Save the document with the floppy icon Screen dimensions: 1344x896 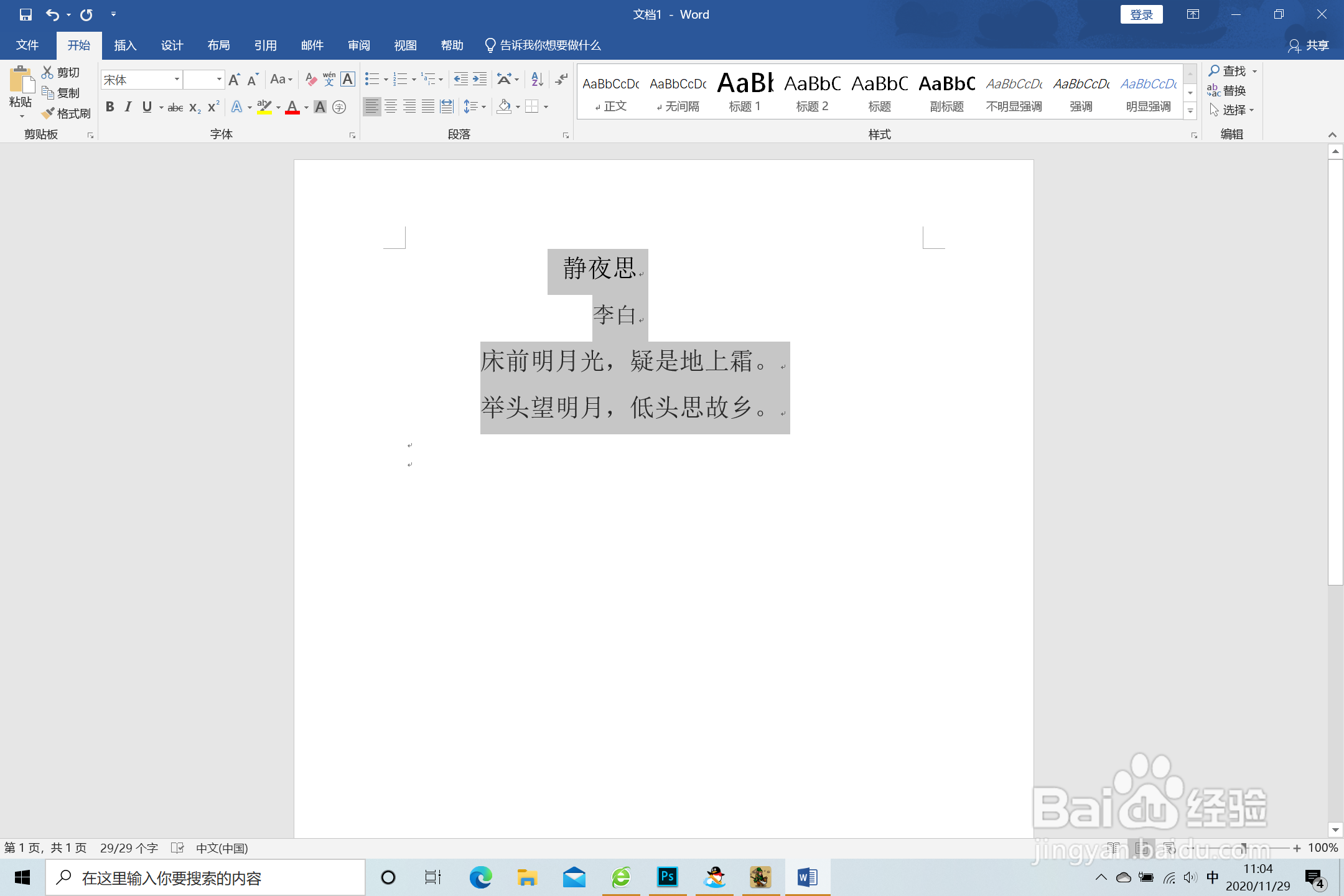point(26,14)
